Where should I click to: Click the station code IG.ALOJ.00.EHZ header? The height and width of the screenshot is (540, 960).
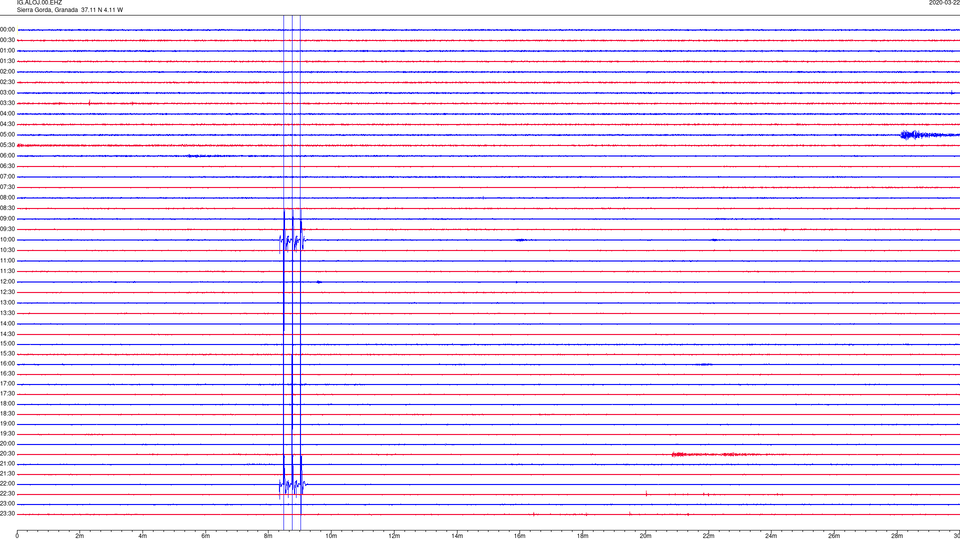tap(39, 2)
